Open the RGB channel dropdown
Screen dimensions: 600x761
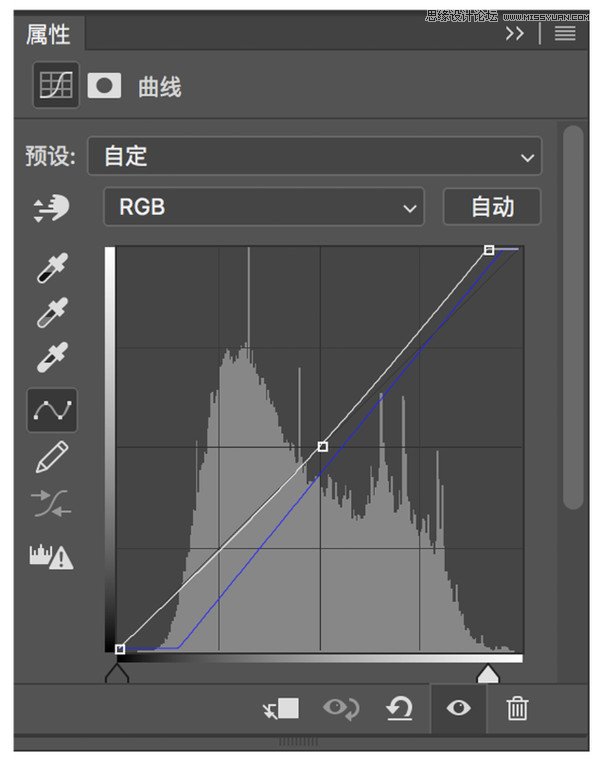pos(264,207)
